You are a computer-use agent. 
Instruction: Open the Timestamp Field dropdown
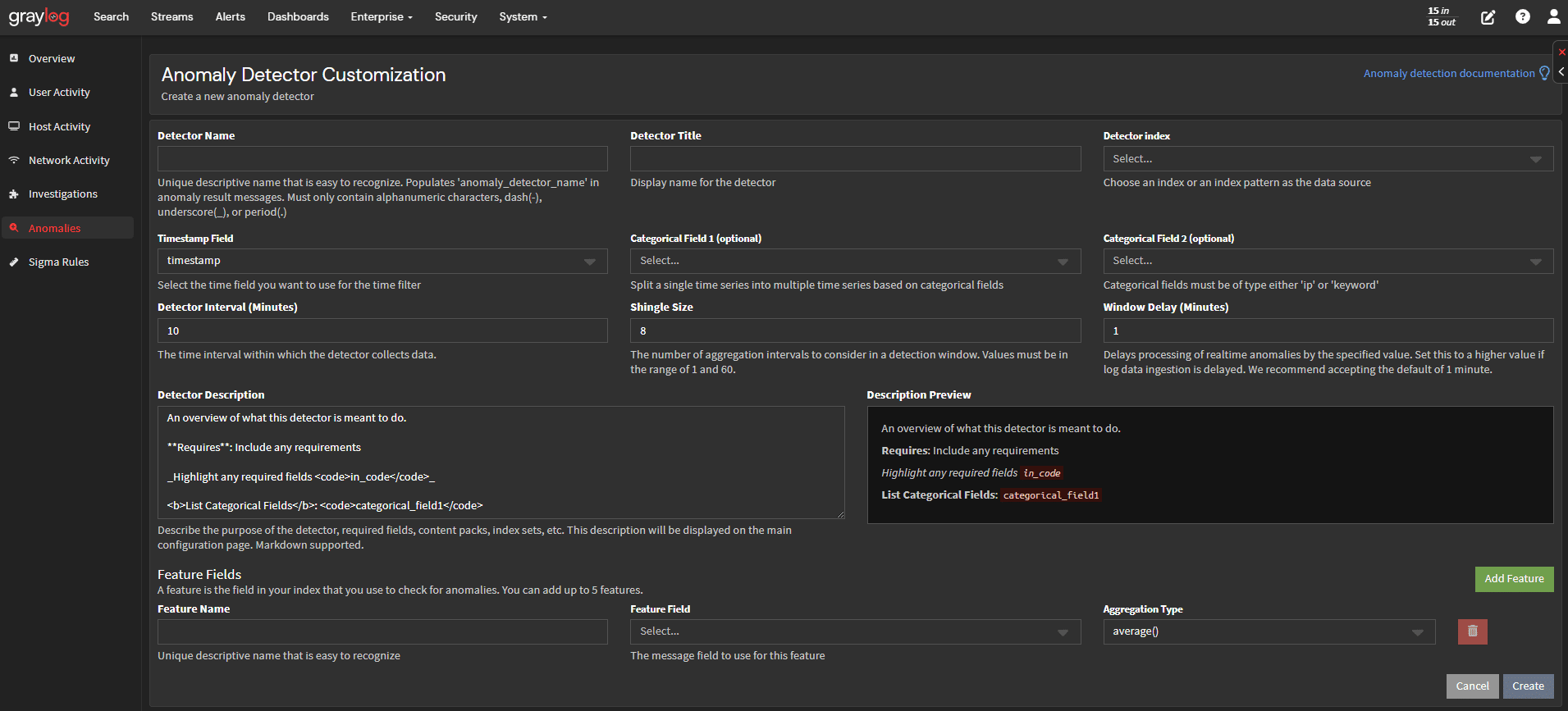[382, 261]
